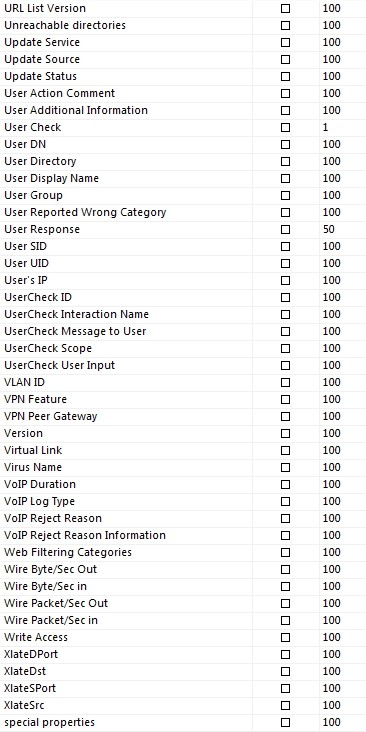Click the UserCheck Message to User label
The width and height of the screenshot is (366, 732).
point(75,331)
